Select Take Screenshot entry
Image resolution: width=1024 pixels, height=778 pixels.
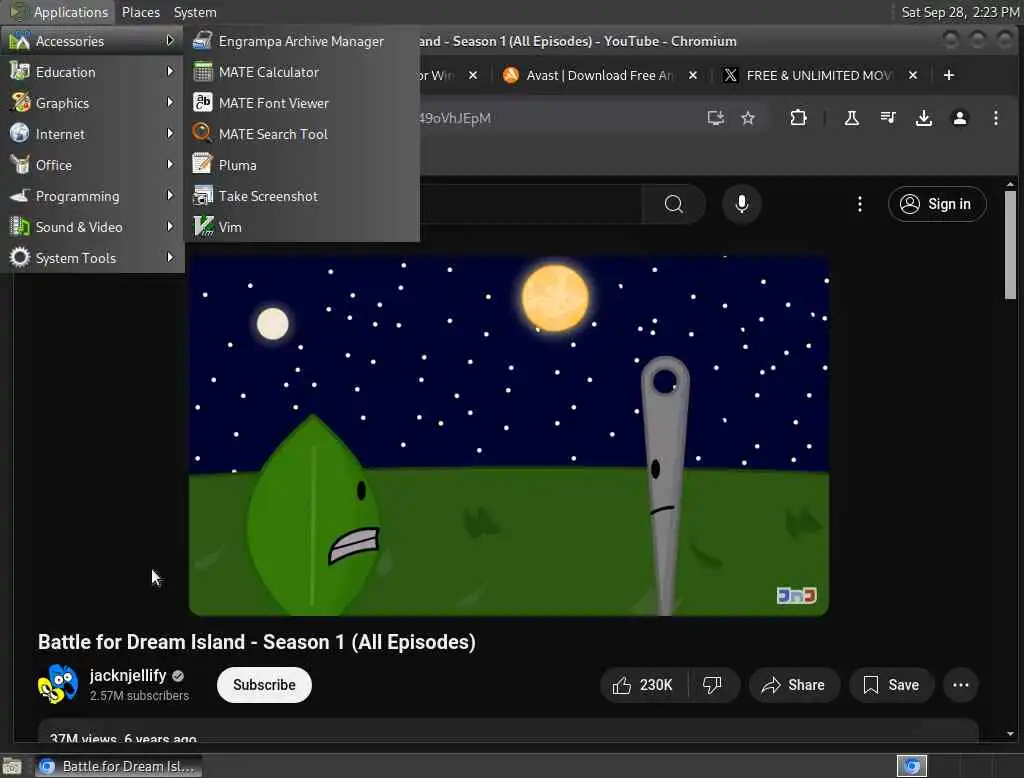pyautogui.click(x=301, y=196)
